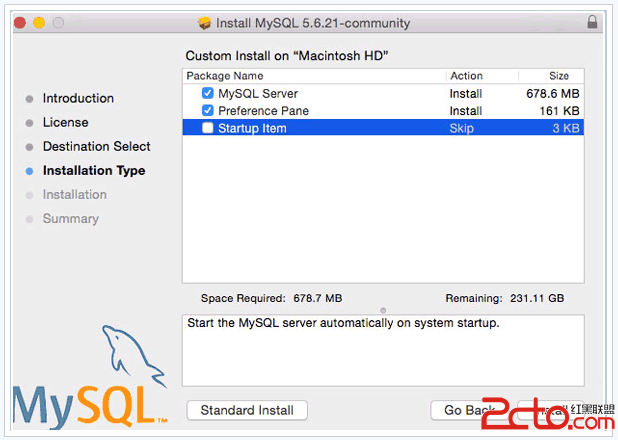Image resolution: width=618 pixels, height=440 pixels.
Task: Select the Preference Pane row name
Action: point(263,111)
